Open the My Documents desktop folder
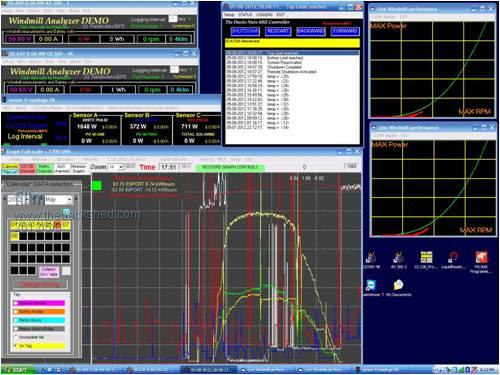 pos(399,288)
